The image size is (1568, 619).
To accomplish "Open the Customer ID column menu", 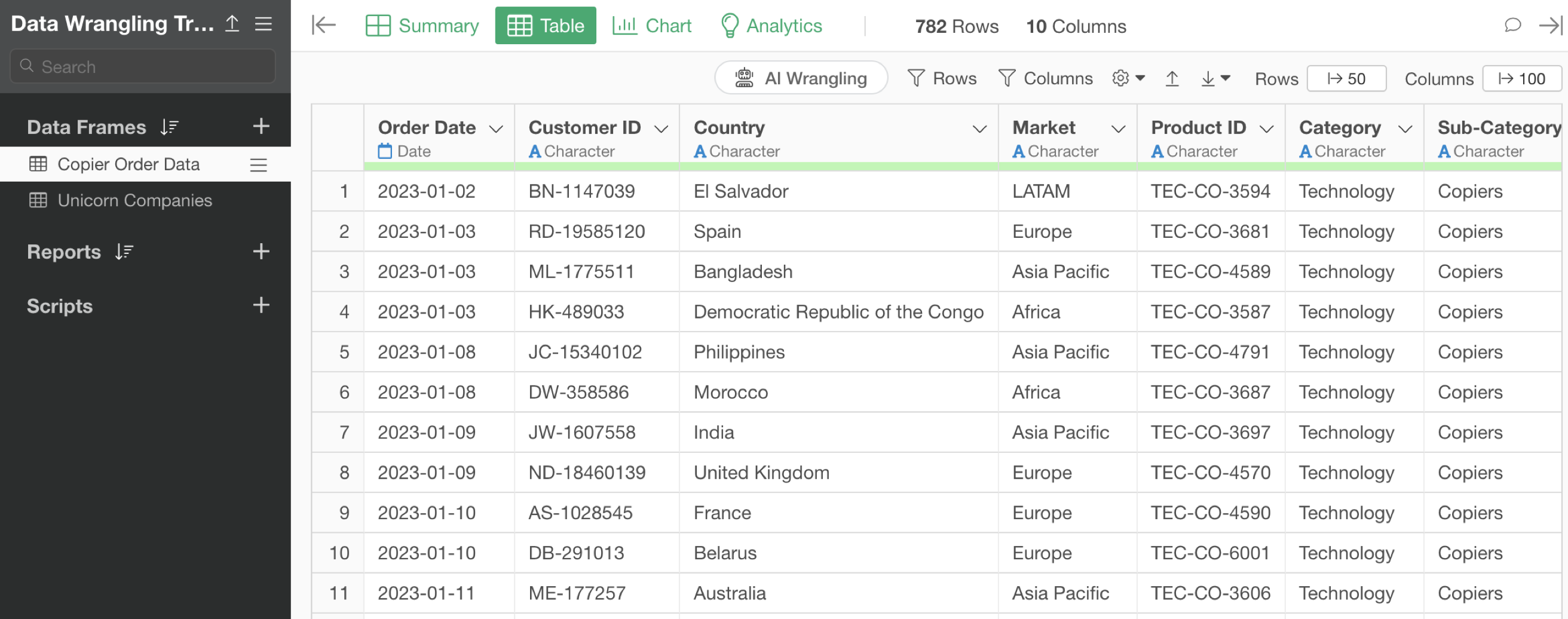I will tap(661, 128).
